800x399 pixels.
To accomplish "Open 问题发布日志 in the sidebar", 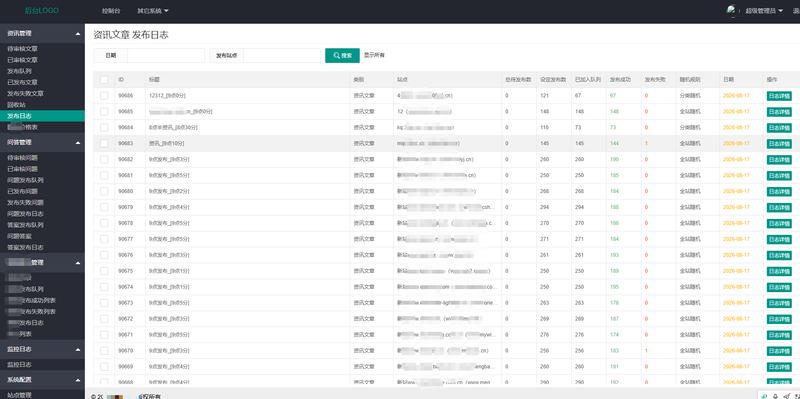I will [x=26, y=214].
